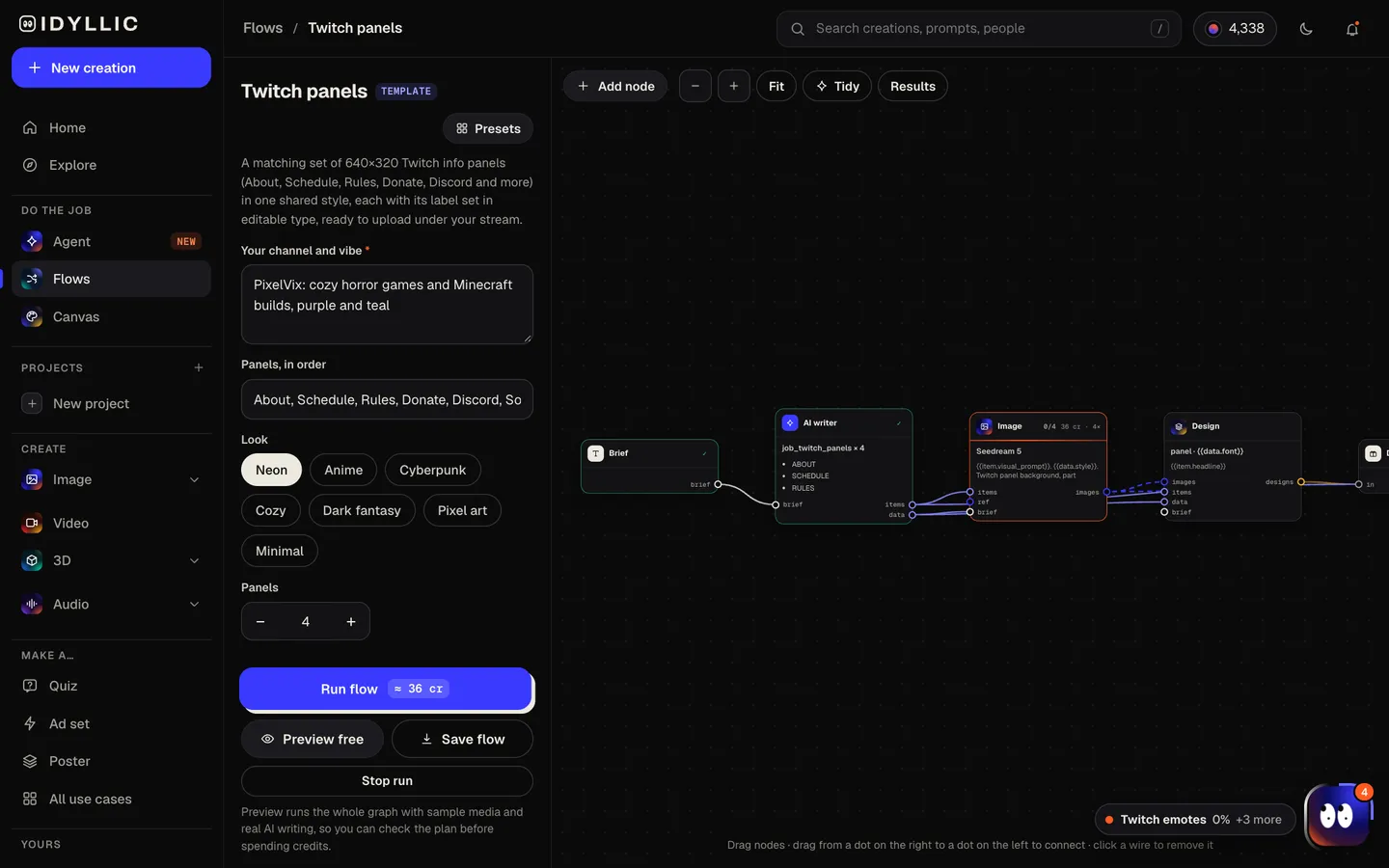
Task: Click the Run flow button
Action: tap(386, 689)
